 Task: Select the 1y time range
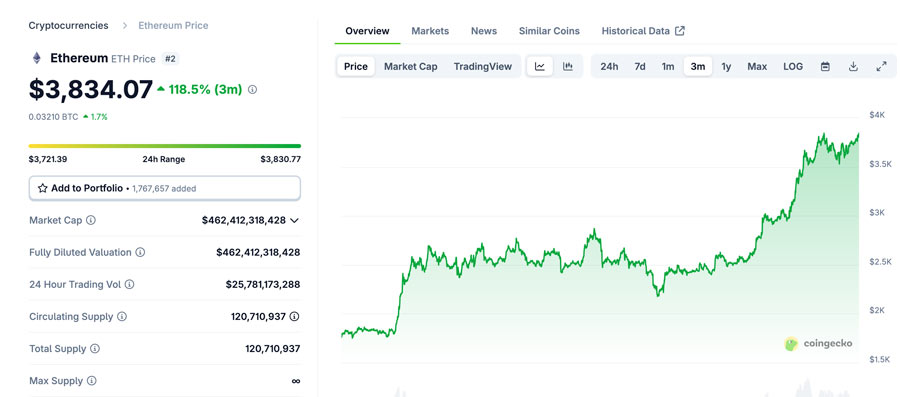click(726, 67)
